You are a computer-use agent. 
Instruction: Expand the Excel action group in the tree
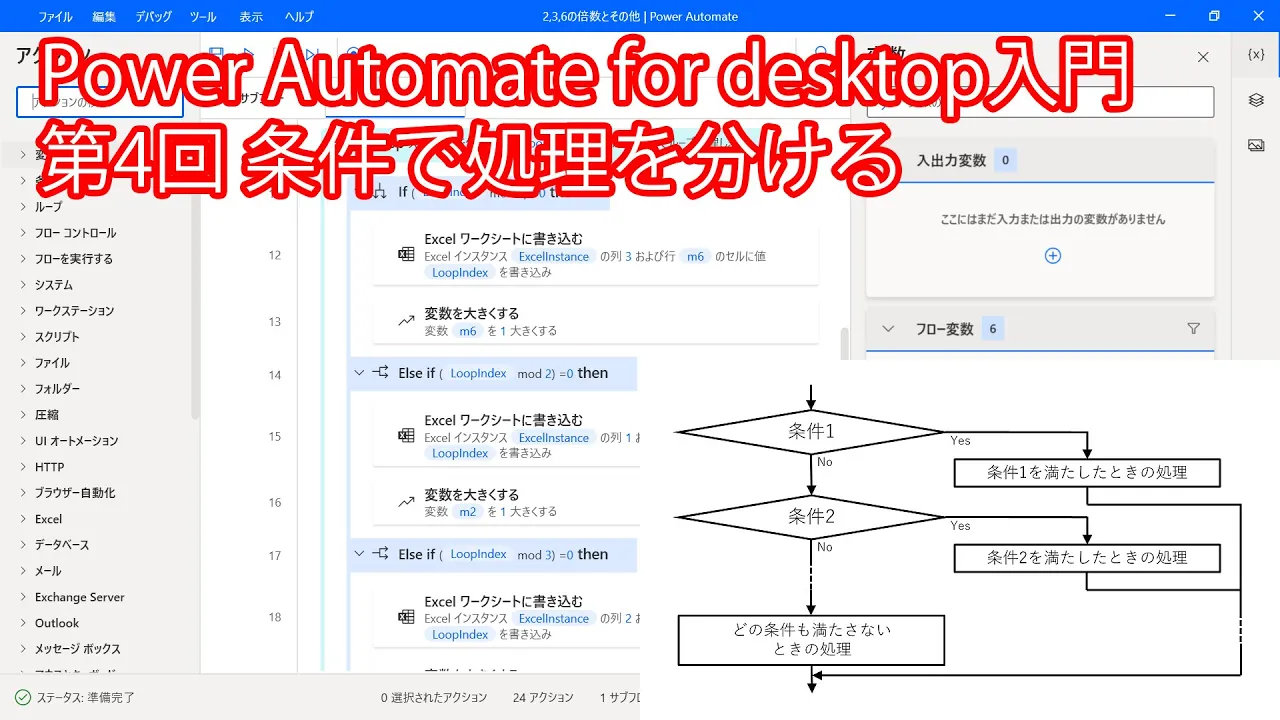24,519
